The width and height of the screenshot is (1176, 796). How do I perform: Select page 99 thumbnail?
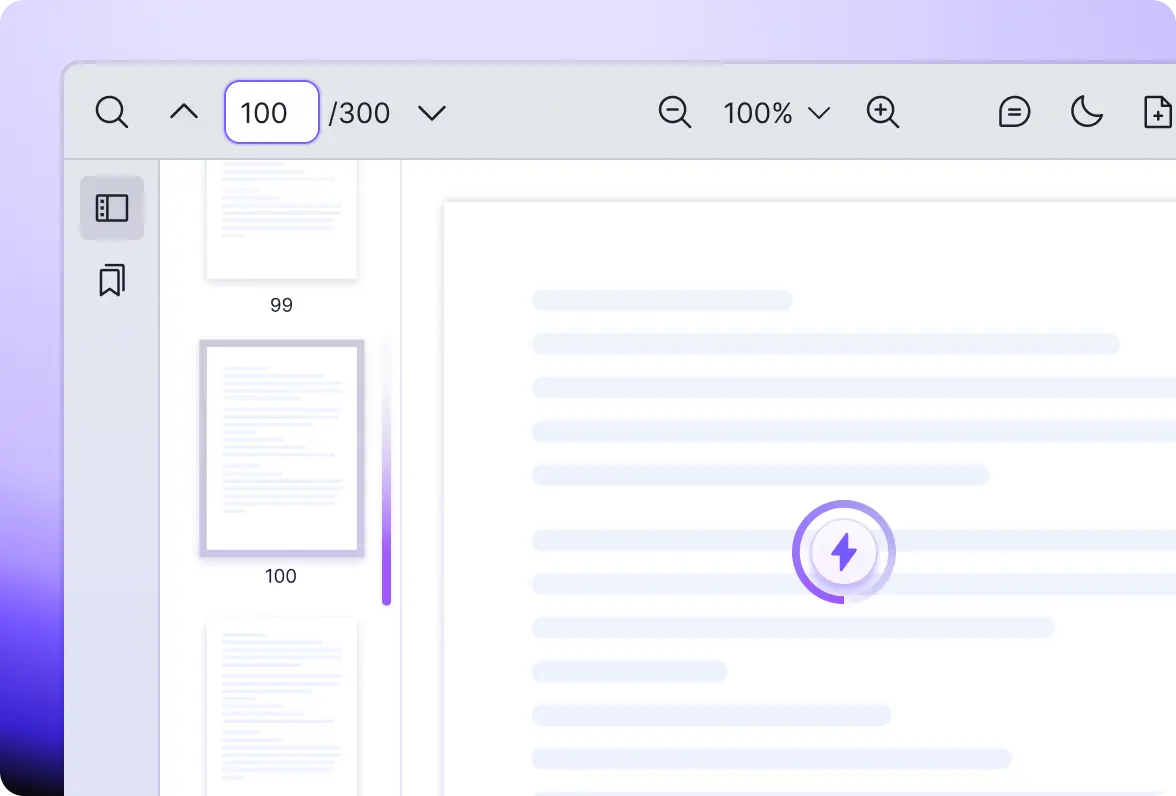pyautogui.click(x=282, y=219)
